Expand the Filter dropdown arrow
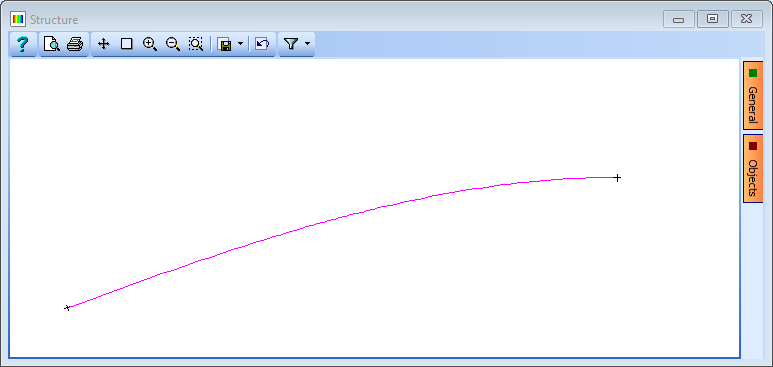Viewport: 773px width, 367px height. [308, 44]
